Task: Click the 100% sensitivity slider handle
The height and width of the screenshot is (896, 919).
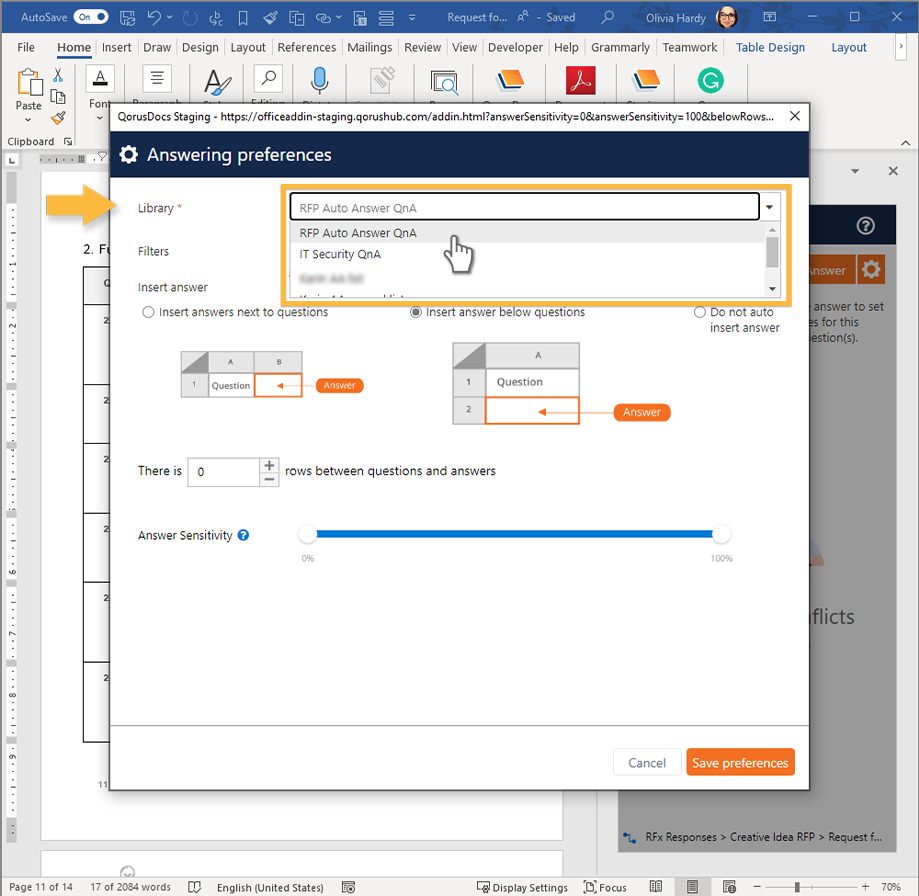Action: point(721,534)
